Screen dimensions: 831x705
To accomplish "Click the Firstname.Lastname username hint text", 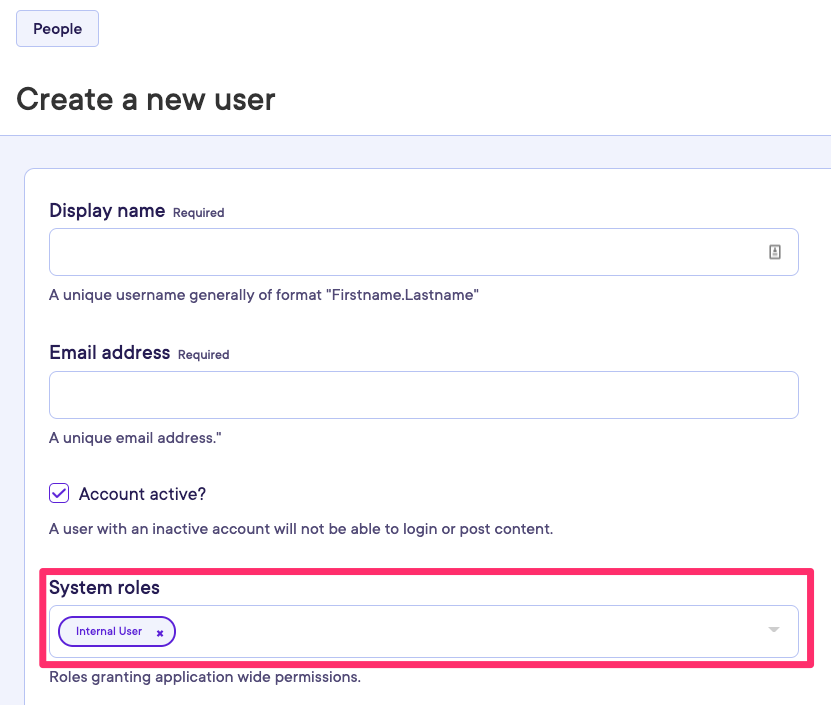I will (x=264, y=296).
